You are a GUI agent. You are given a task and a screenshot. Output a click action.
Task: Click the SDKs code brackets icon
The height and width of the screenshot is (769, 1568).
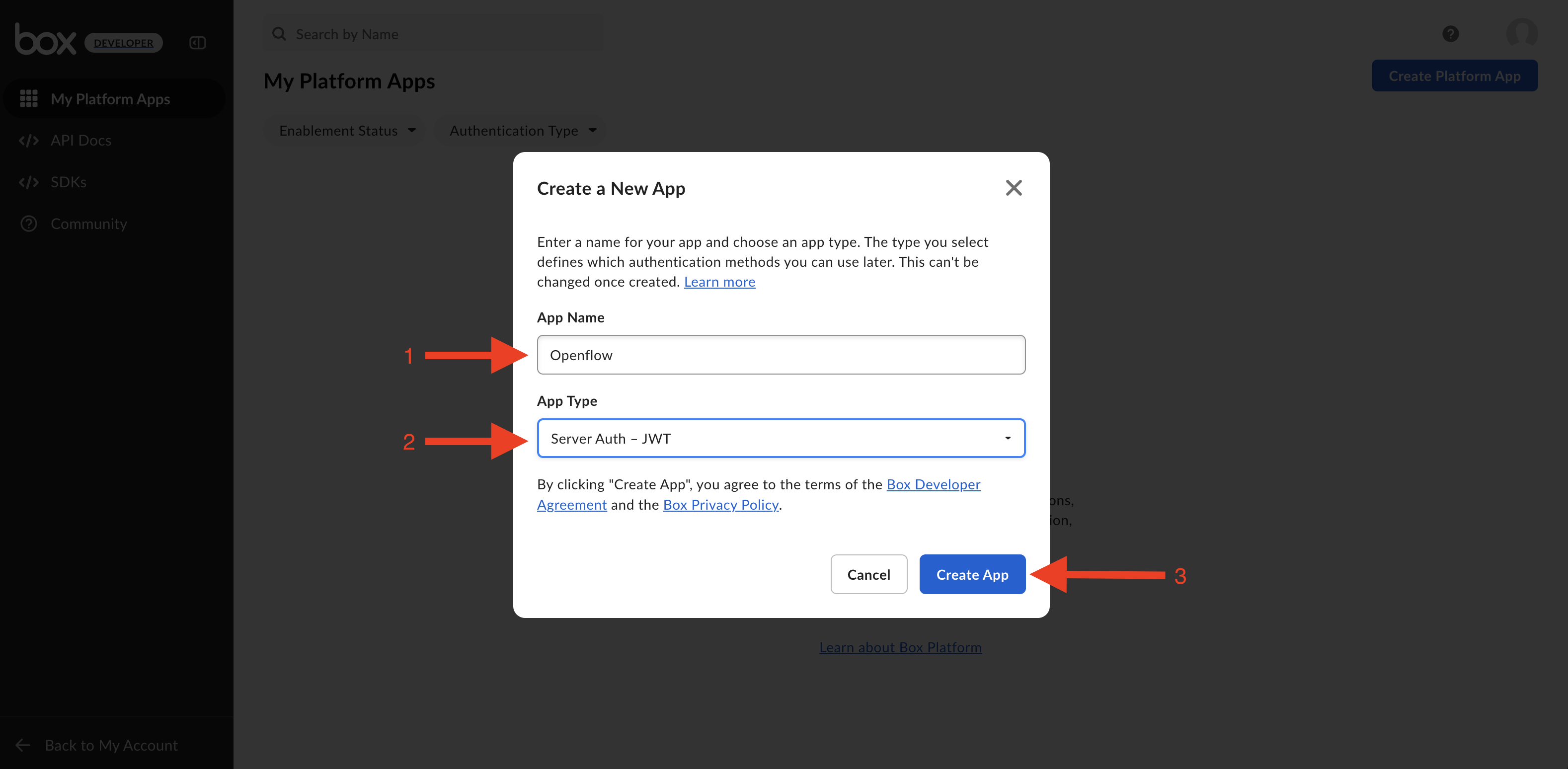29,182
